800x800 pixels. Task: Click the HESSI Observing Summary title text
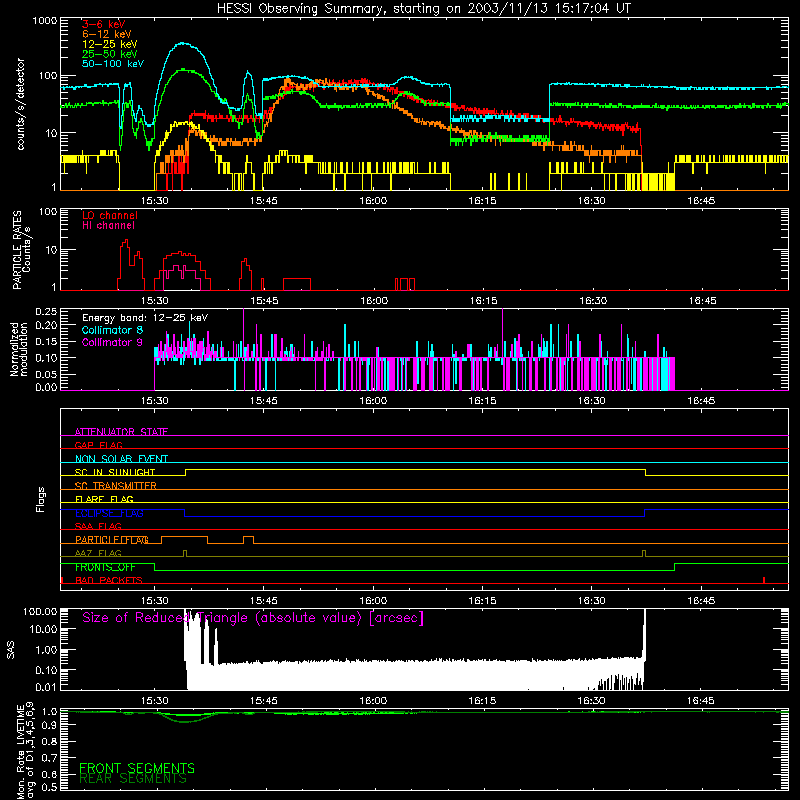point(423,9)
